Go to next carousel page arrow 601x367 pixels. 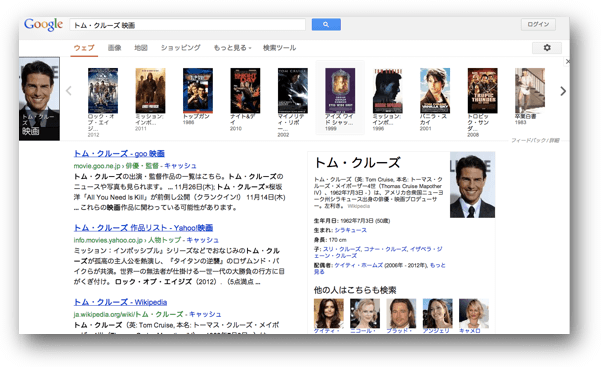563,91
